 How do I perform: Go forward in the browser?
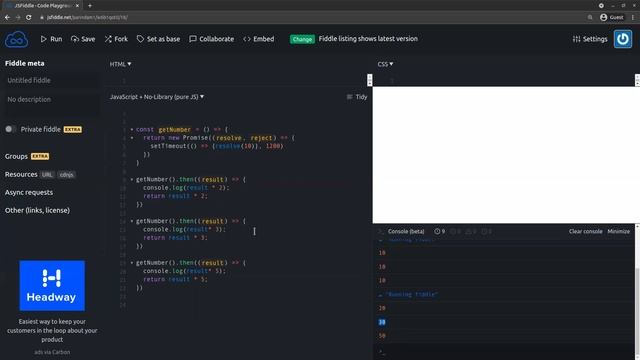click(x=18, y=18)
